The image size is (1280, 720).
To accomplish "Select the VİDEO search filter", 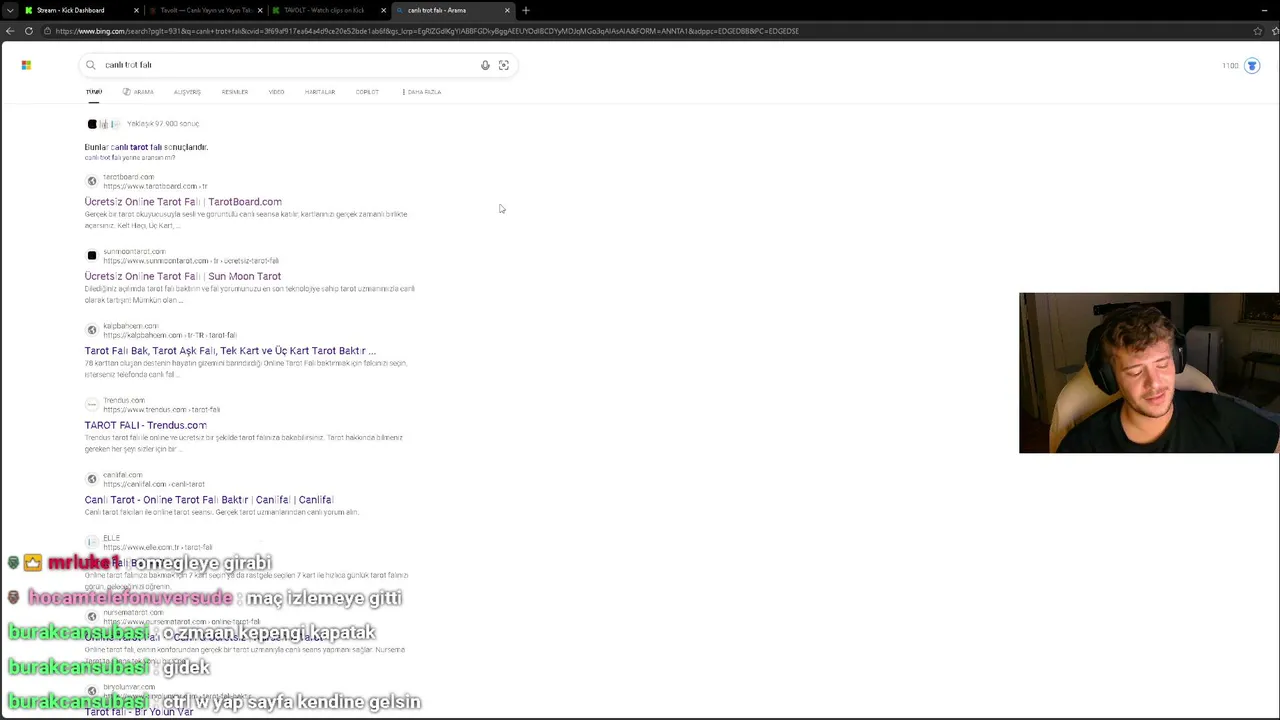I will (276, 92).
